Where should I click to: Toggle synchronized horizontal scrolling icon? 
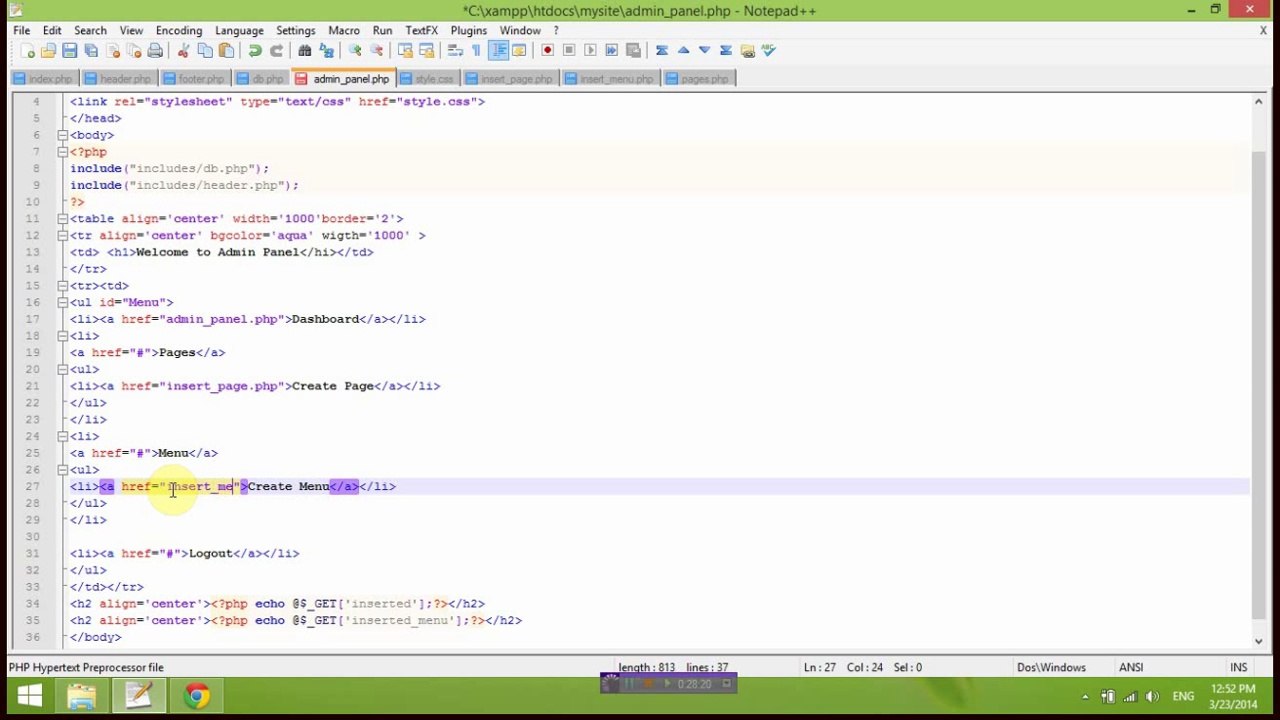(x=426, y=50)
